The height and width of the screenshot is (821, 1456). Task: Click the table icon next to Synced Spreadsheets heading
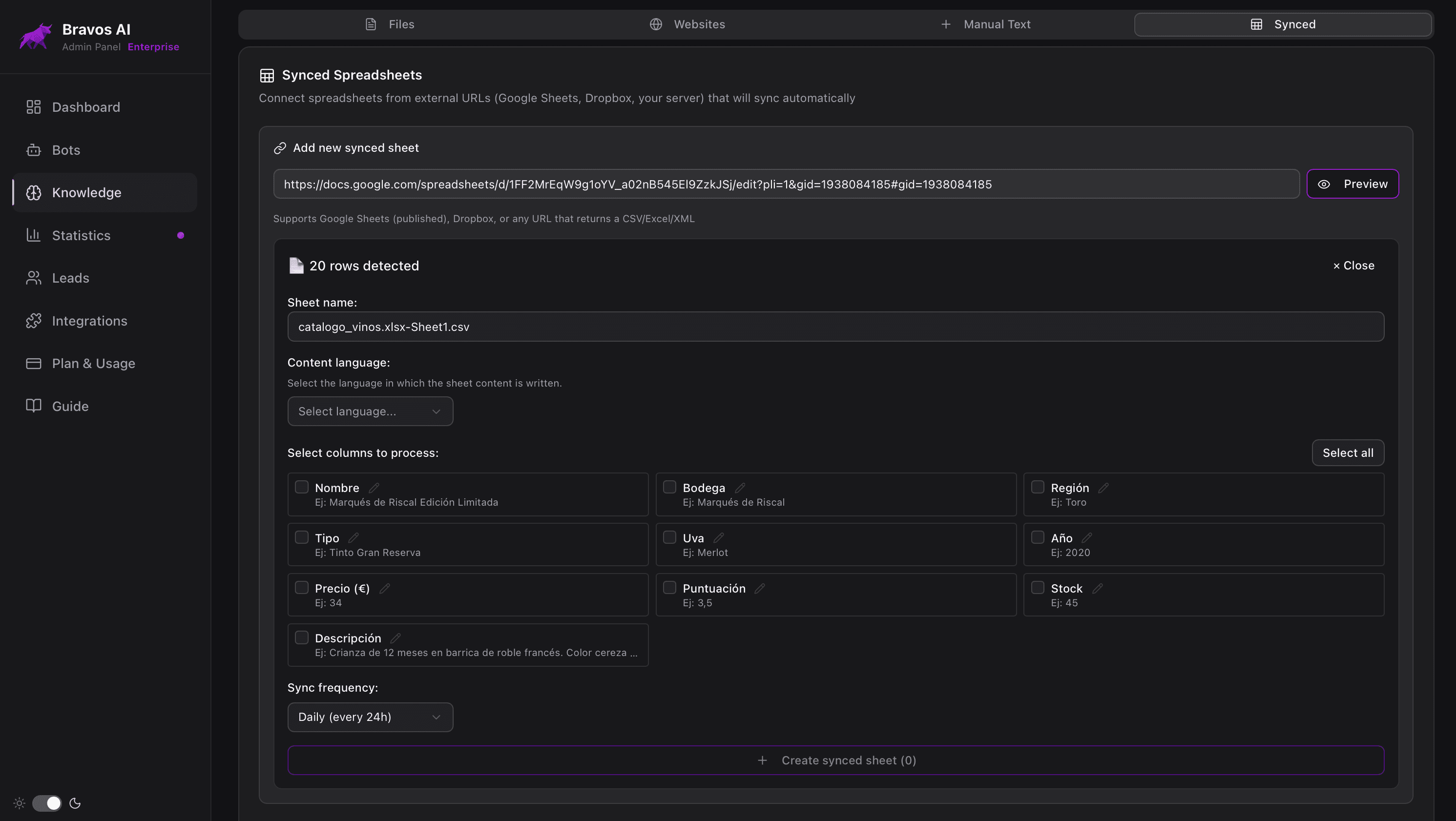point(267,75)
